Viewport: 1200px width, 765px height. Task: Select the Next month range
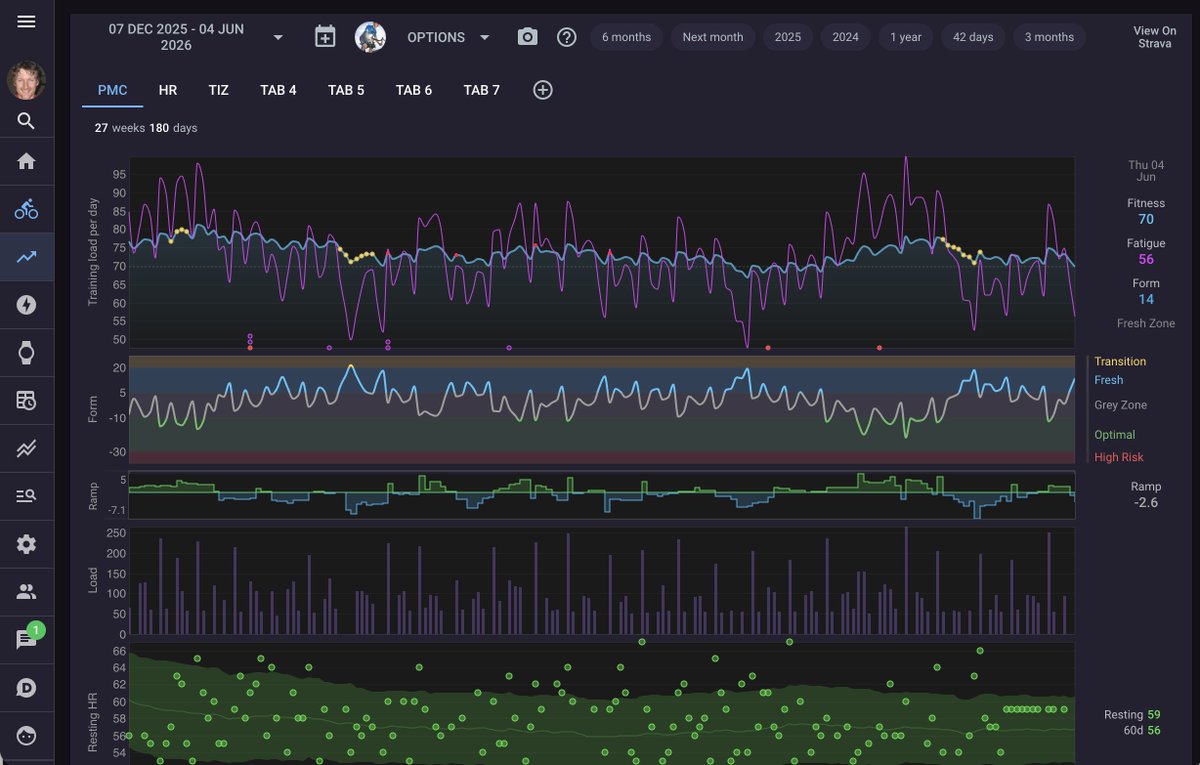[x=713, y=37]
